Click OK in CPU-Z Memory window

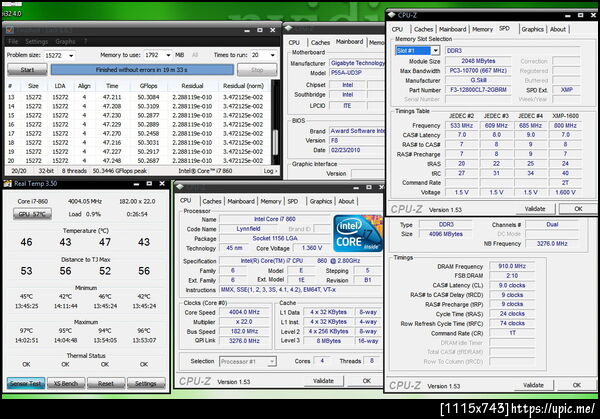coord(577,385)
